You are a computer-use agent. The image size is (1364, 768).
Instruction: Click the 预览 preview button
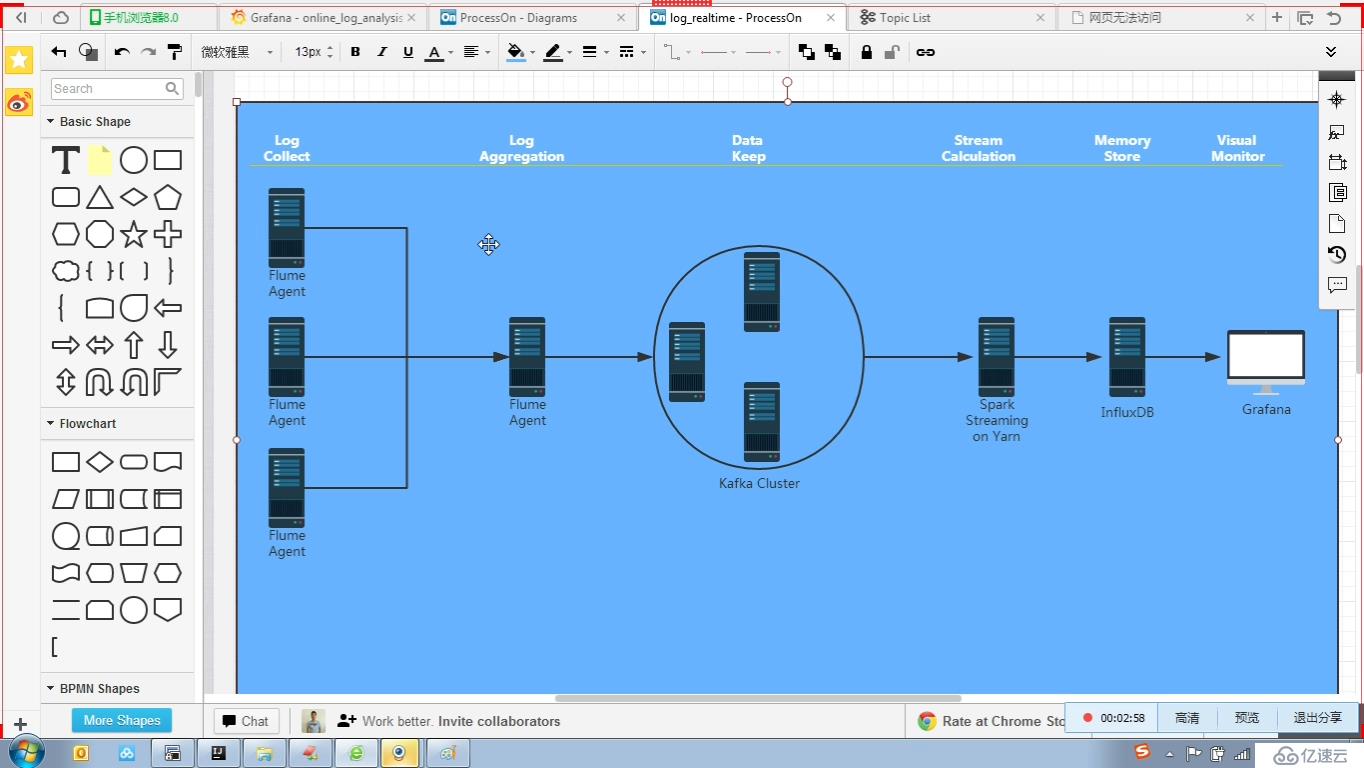1247,718
